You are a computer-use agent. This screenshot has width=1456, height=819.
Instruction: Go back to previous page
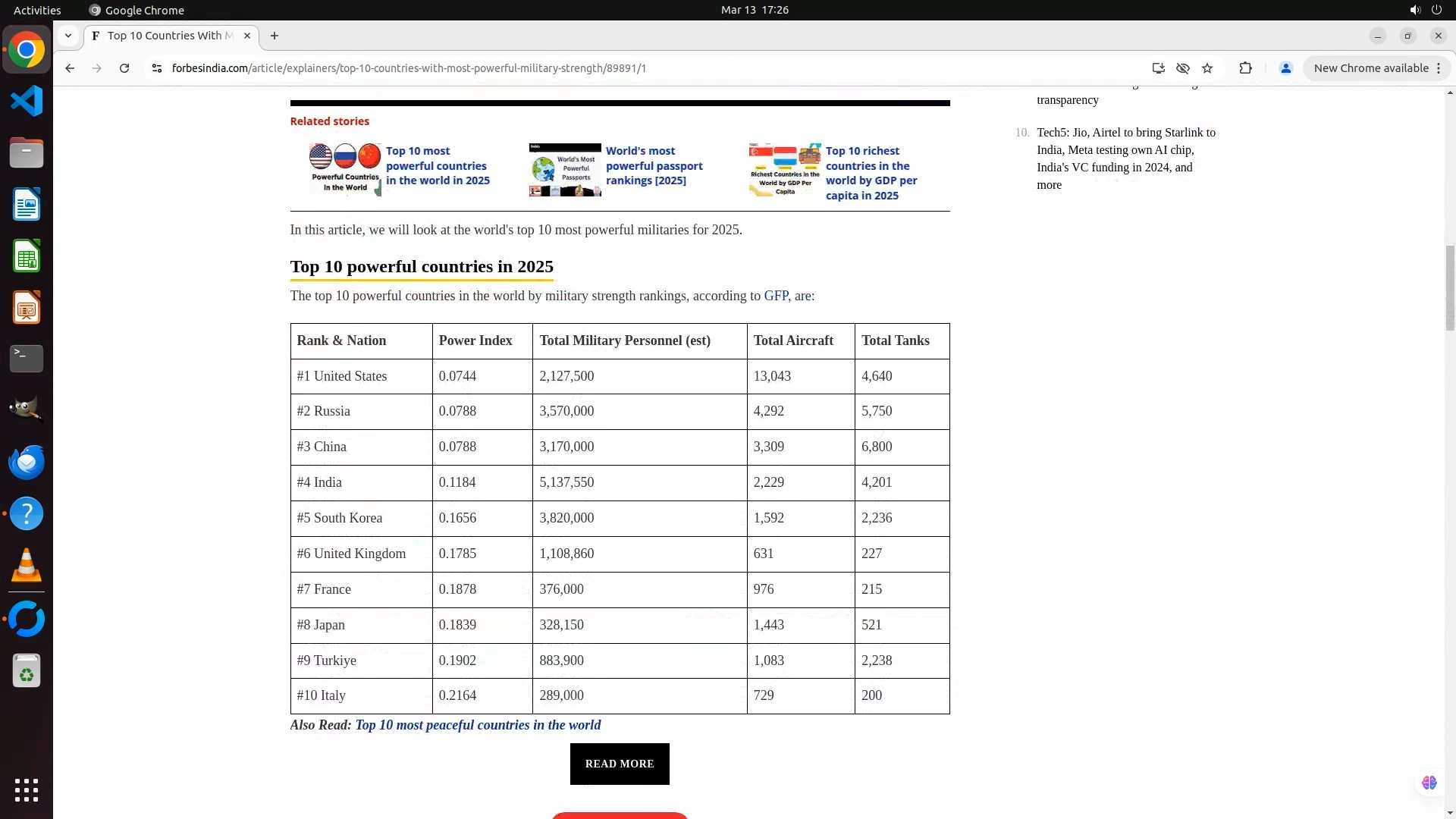70,68
